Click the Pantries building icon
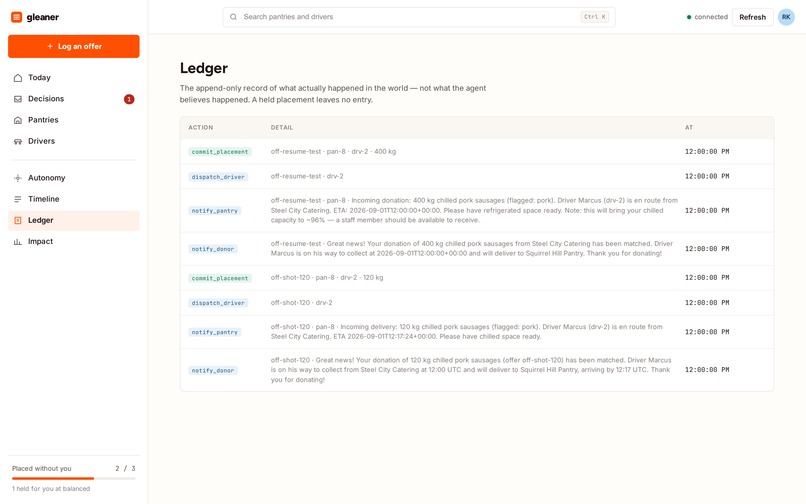The width and height of the screenshot is (806, 504). (x=18, y=120)
